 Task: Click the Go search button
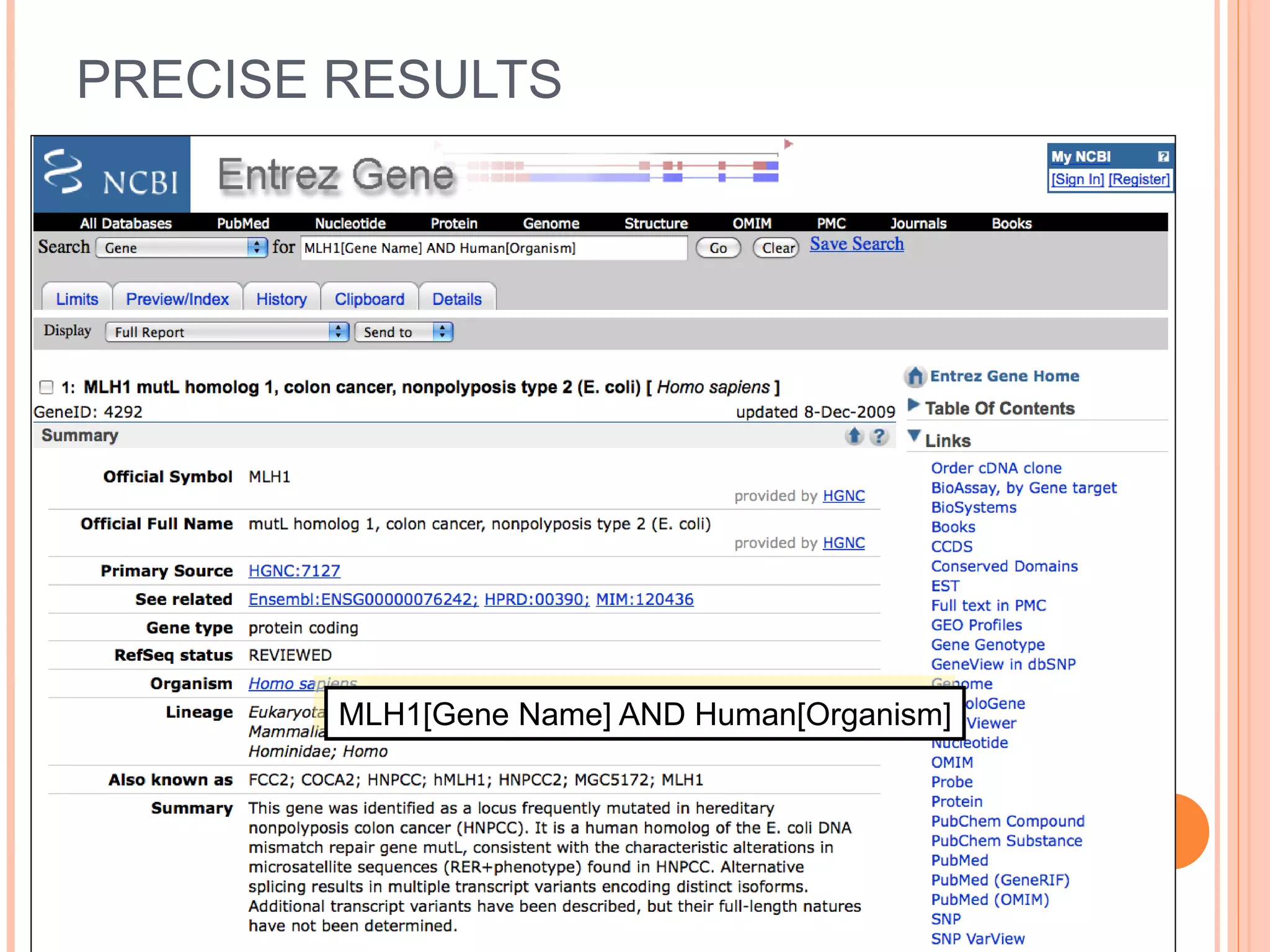click(x=718, y=248)
